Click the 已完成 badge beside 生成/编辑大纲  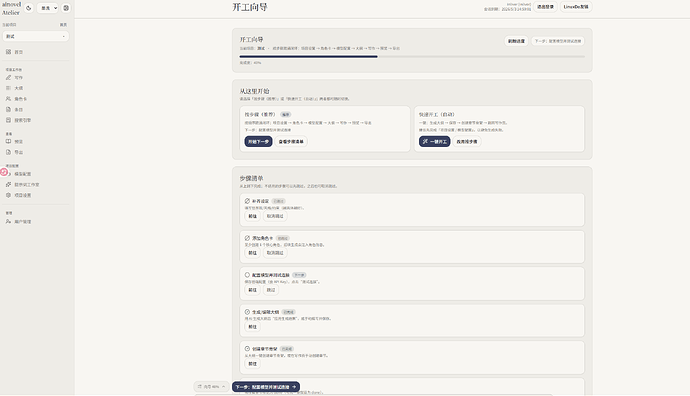pos(288,312)
